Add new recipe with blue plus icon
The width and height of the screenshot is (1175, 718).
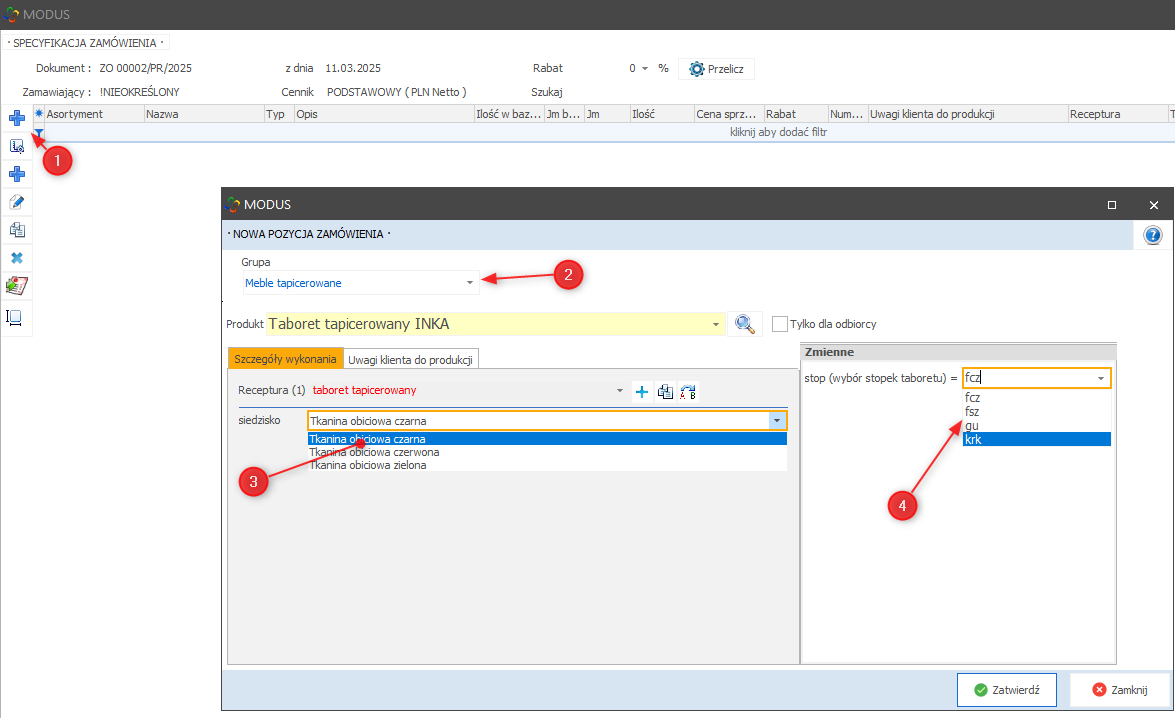point(642,391)
